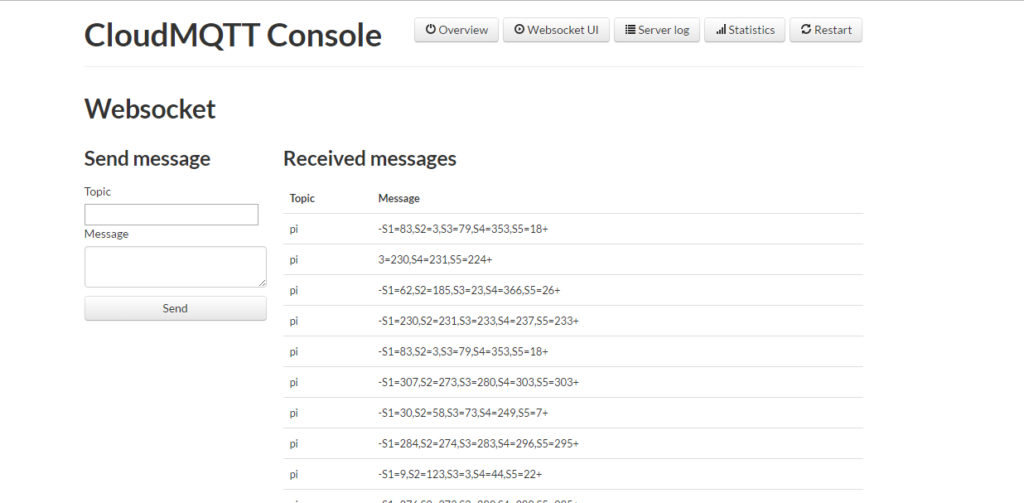
Task: Click the refresh icon on Restart
Action: [x=806, y=29]
